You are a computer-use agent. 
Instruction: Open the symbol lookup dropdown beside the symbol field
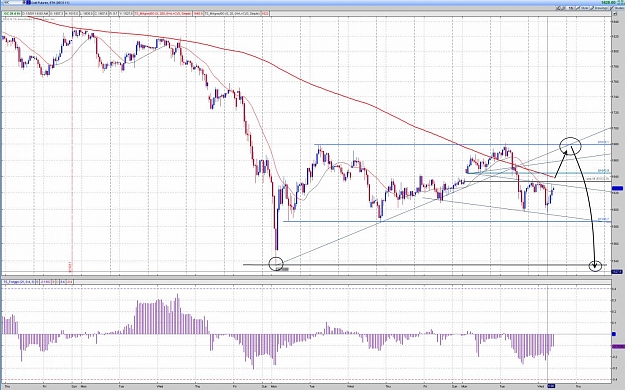pyautogui.click(x=25, y=2)
